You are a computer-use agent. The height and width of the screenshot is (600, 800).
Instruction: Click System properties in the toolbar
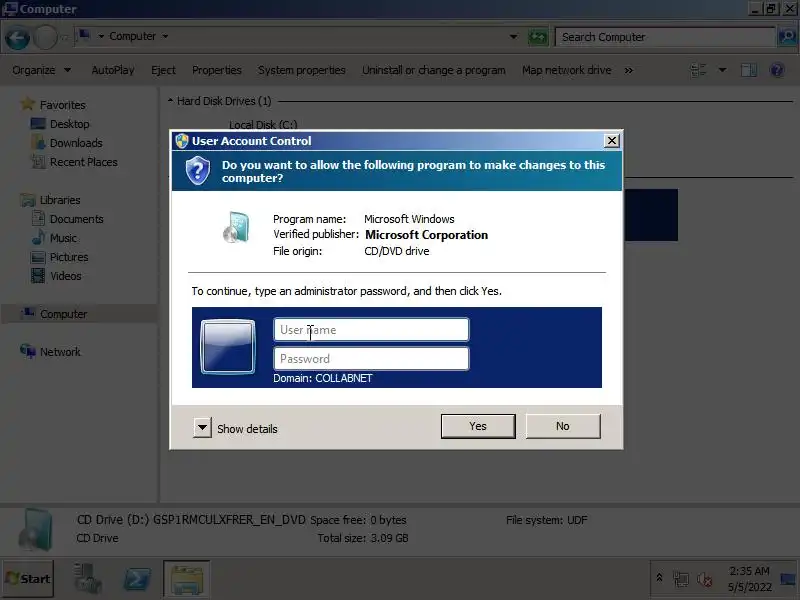302,70
